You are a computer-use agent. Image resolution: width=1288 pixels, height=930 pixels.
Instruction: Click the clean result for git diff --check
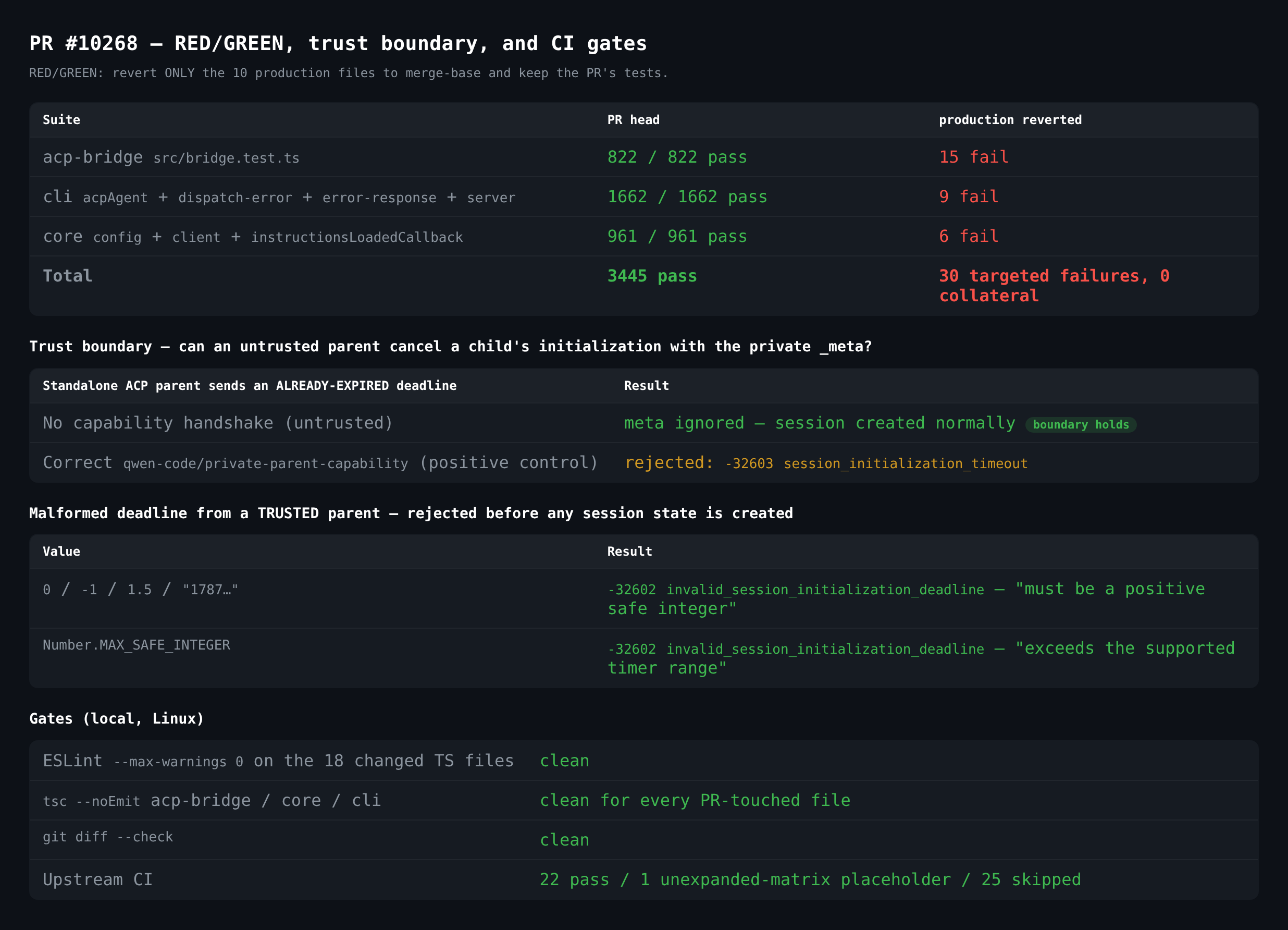click(564, 840)
